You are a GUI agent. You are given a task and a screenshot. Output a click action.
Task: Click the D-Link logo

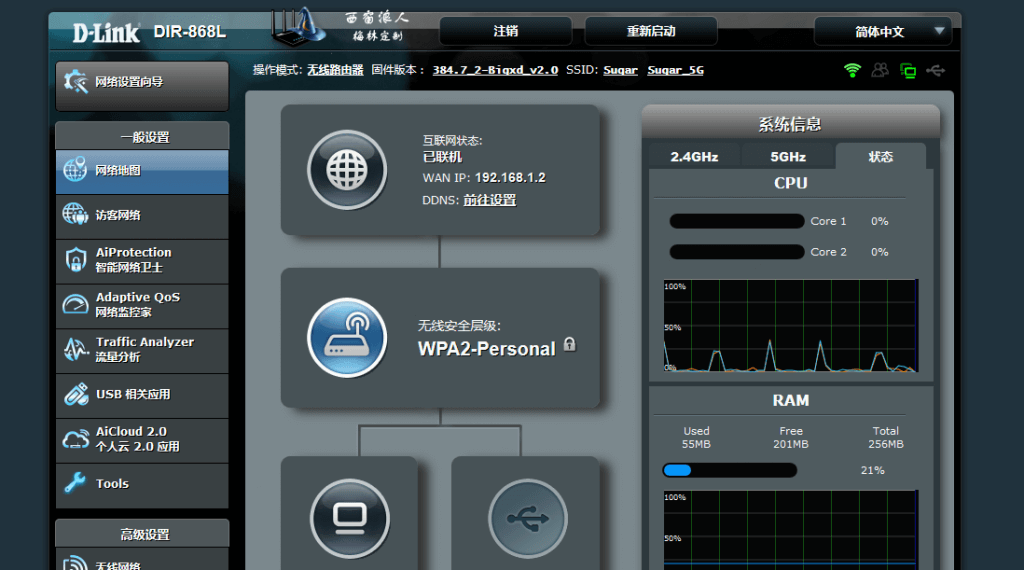(x=106, y=33)
